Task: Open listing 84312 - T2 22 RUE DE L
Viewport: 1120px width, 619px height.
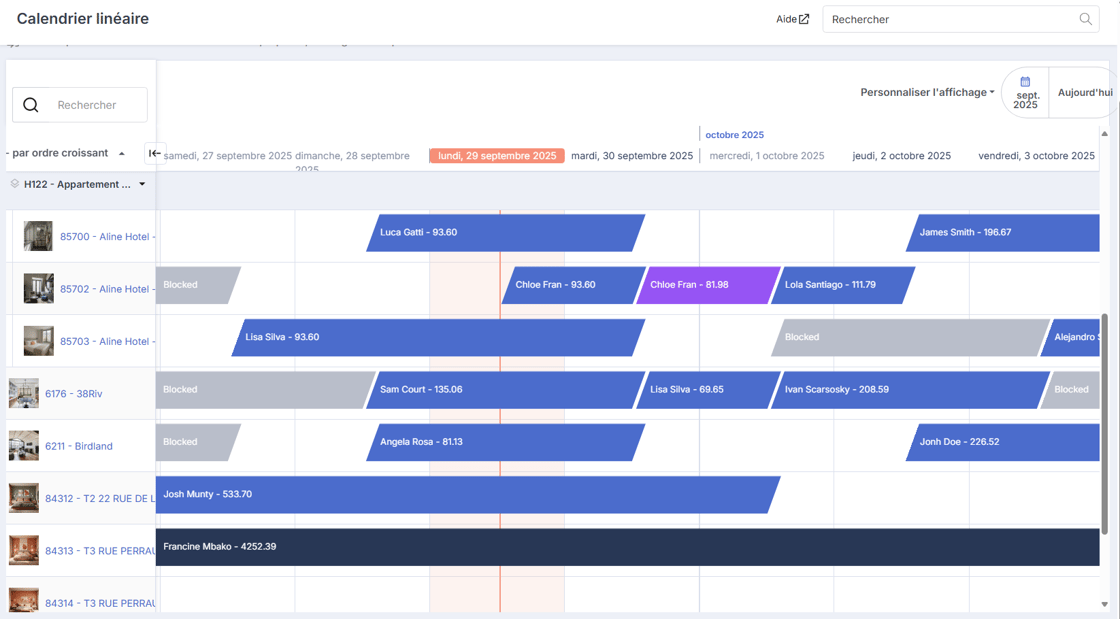Action: 100,498
